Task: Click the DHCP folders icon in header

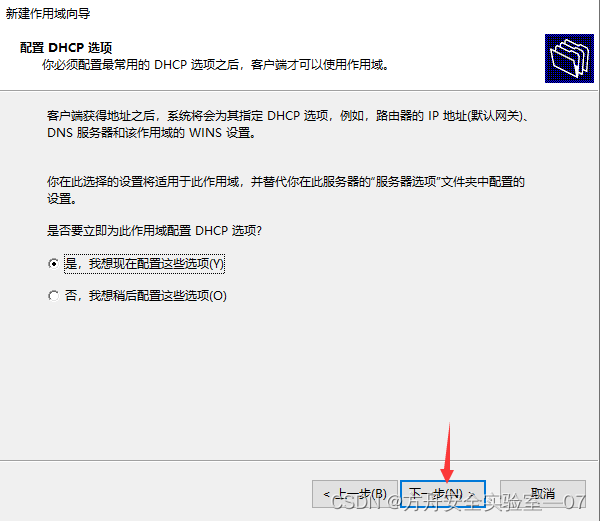Action: point(569,58)
